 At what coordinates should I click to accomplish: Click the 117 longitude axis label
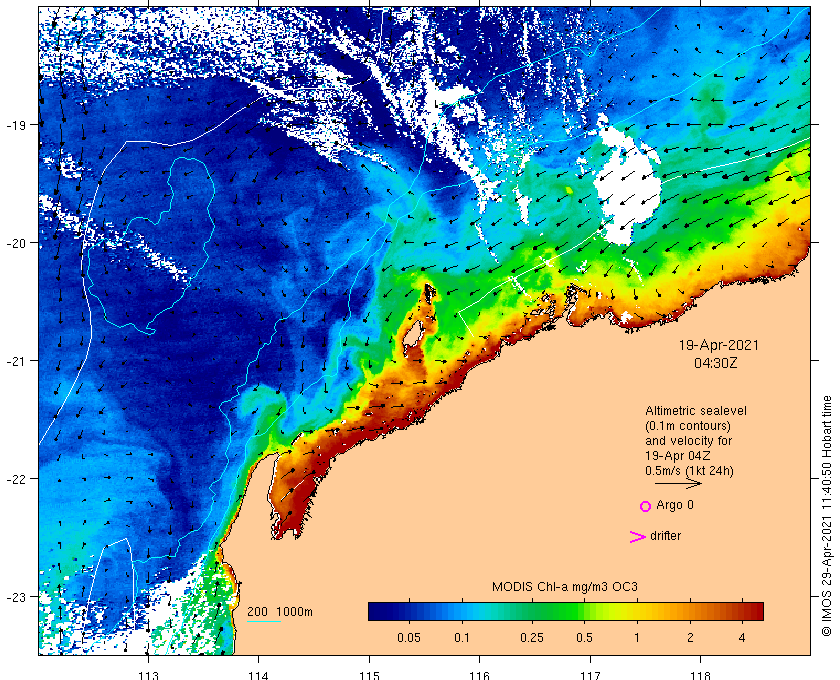[590, 675]
